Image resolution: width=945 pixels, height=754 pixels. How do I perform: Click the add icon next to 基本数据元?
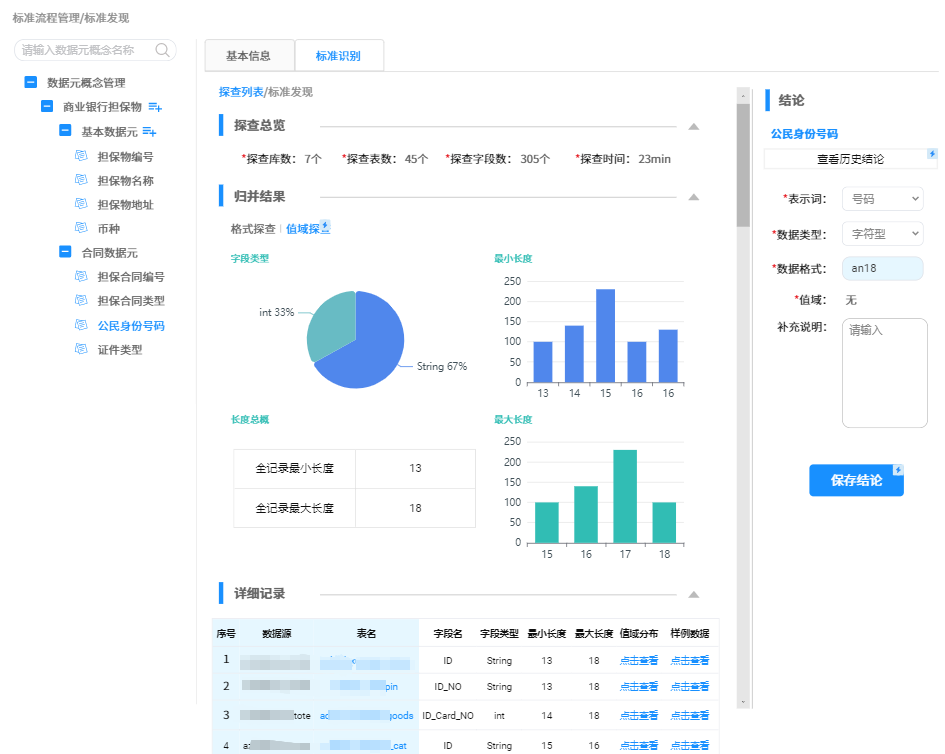click(x=150, y=131)
